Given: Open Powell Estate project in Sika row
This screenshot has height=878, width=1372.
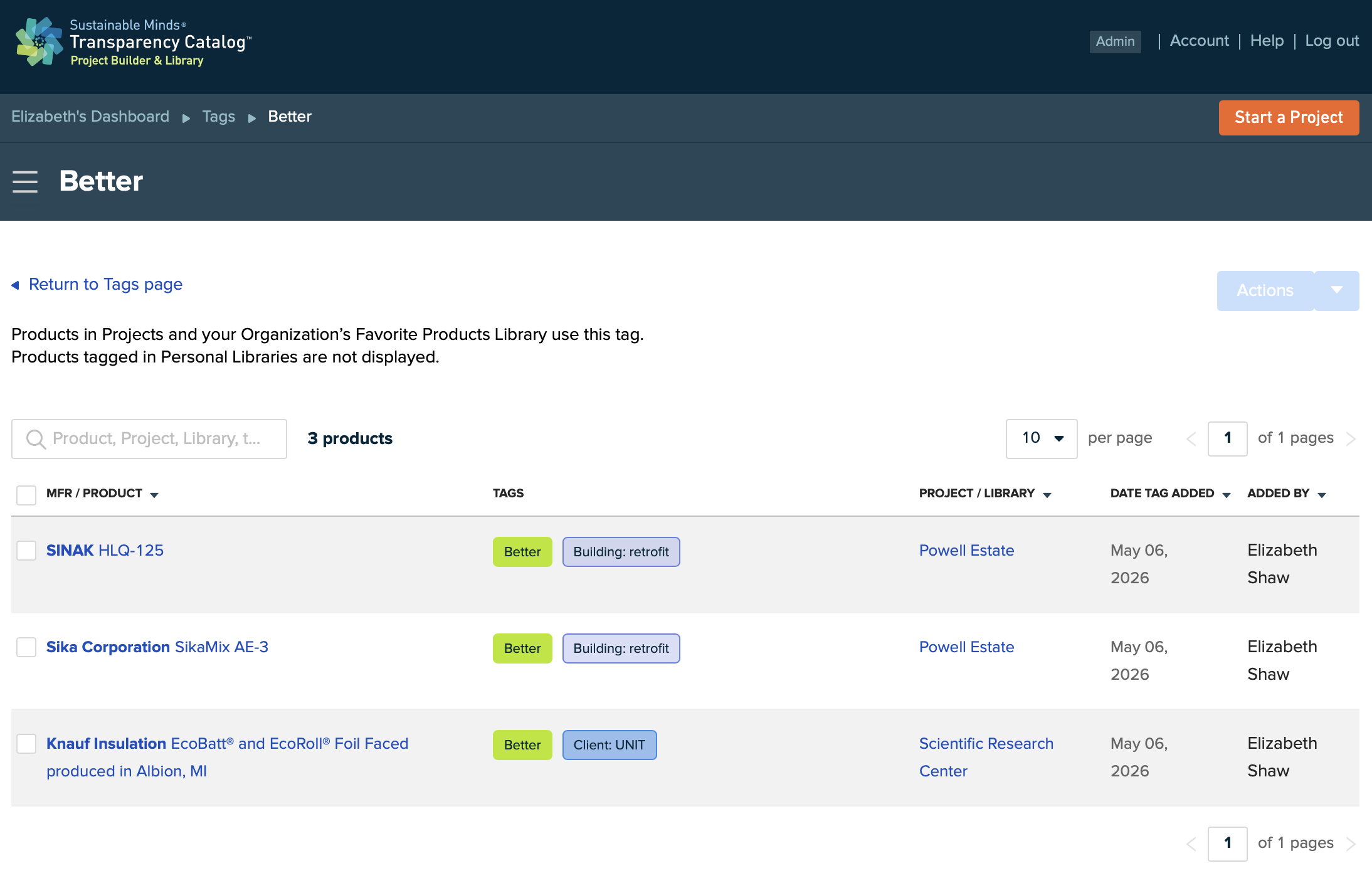Looking at the screenshot, I should (x=966, y=647).
